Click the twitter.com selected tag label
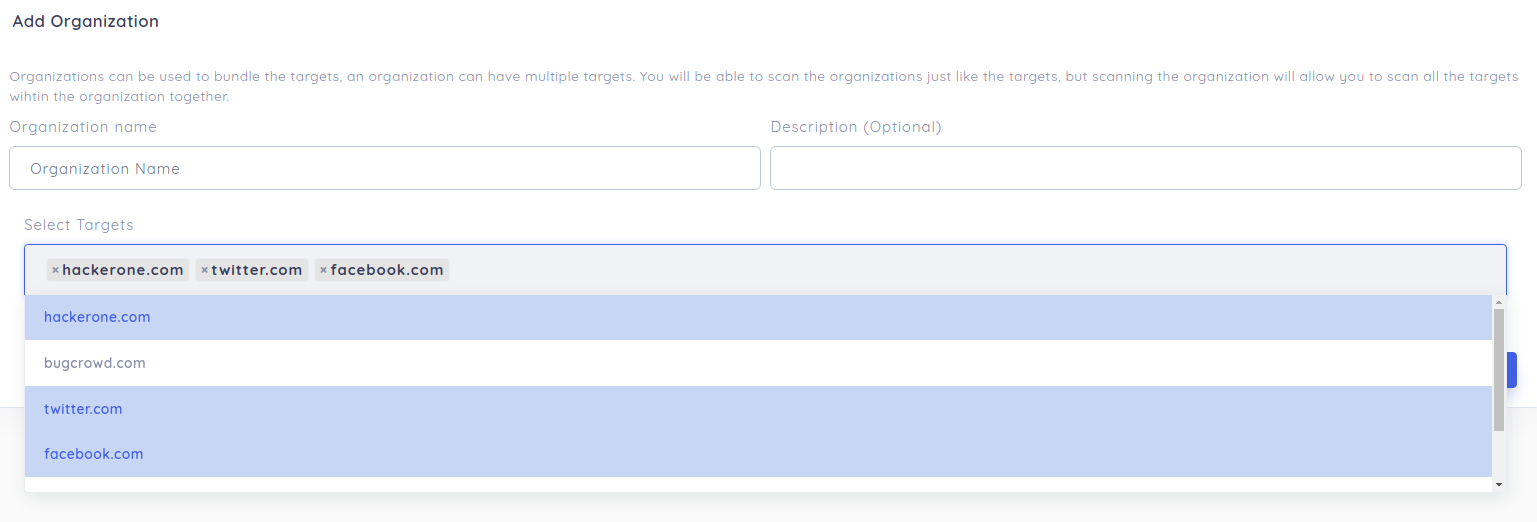1537x522 pixels. [x=257, y=270]
